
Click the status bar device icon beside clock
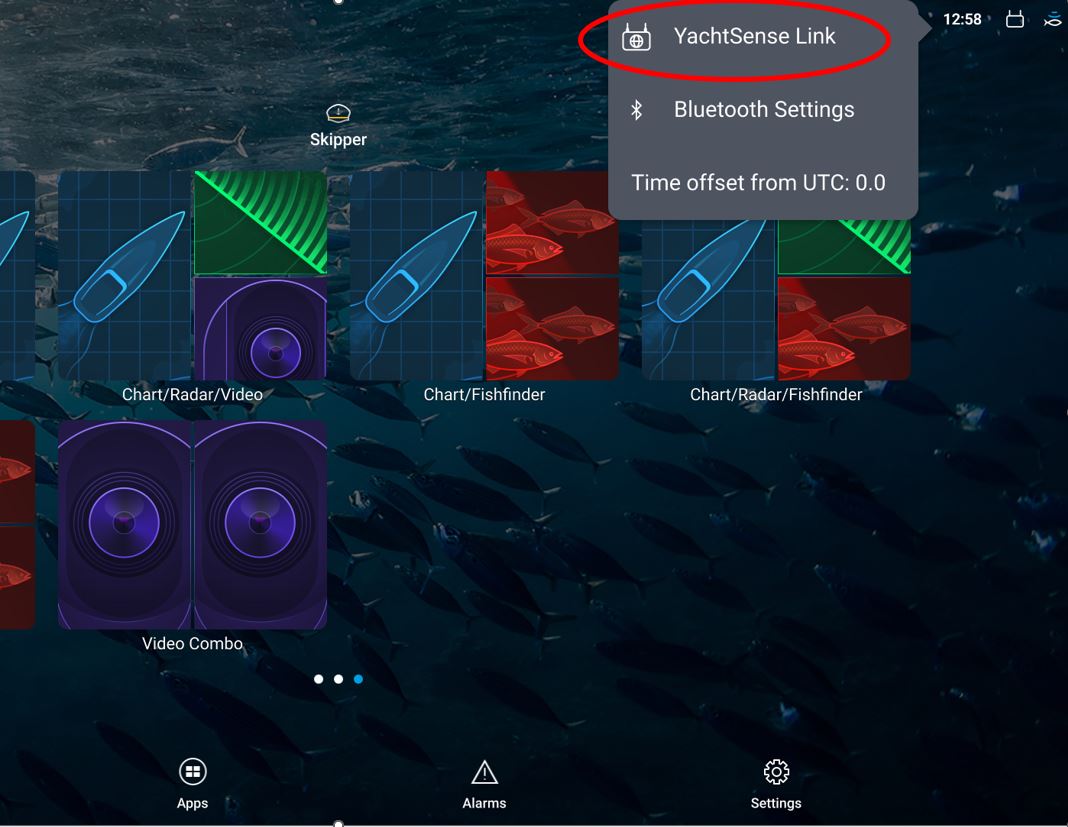[x=1015, y=19]
